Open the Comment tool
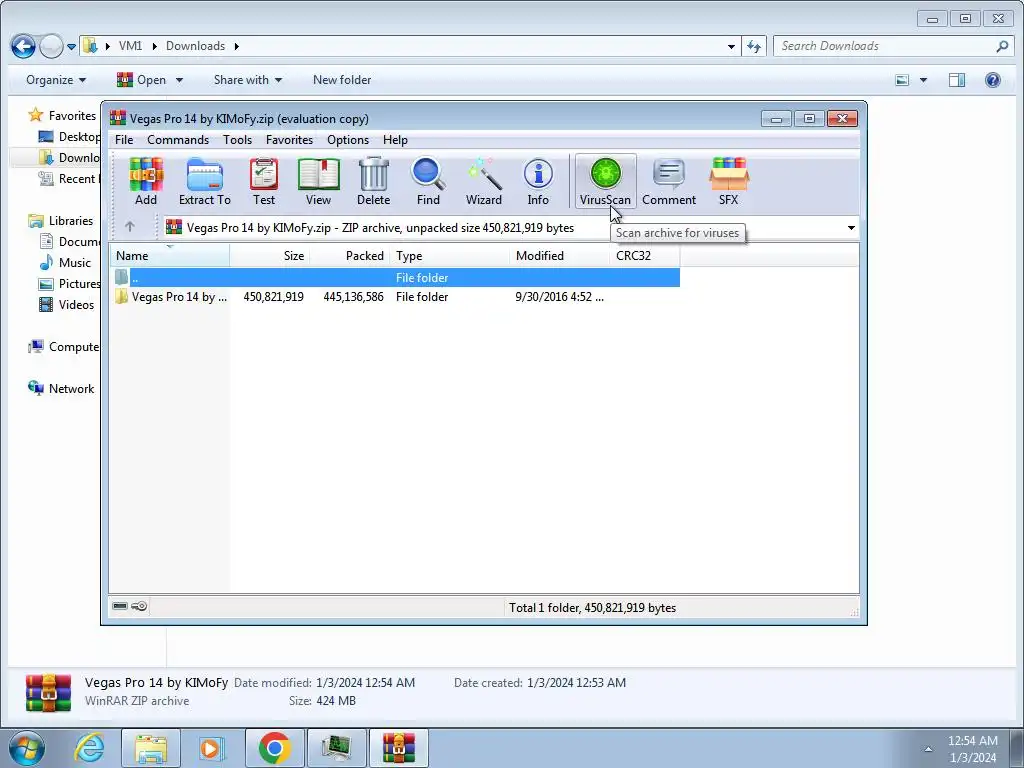Image resolution: width=1024 pixels, height=768 pixels. (669, 182)
